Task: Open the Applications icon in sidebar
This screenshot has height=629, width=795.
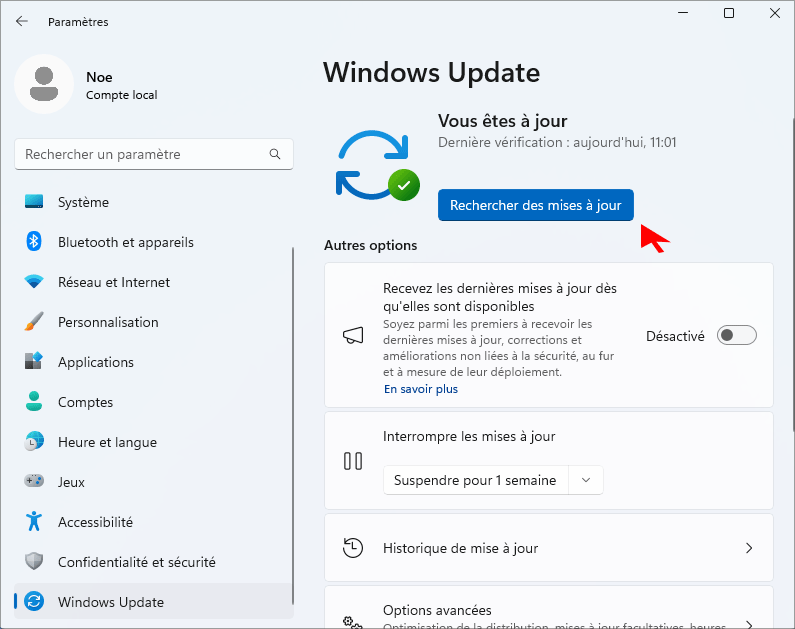Action: click(34, 362)
